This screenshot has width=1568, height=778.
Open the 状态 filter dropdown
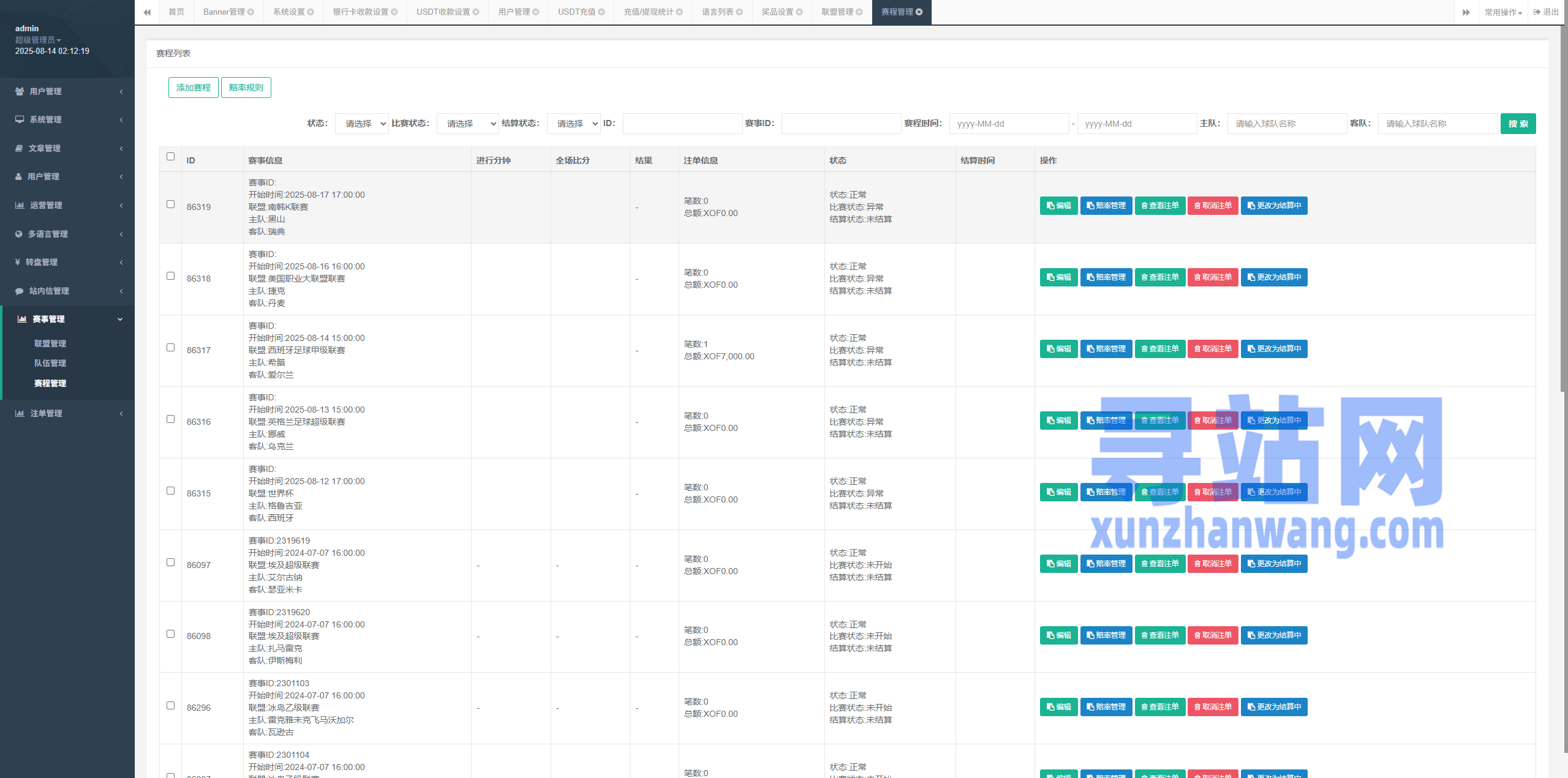tap(362, 124)
